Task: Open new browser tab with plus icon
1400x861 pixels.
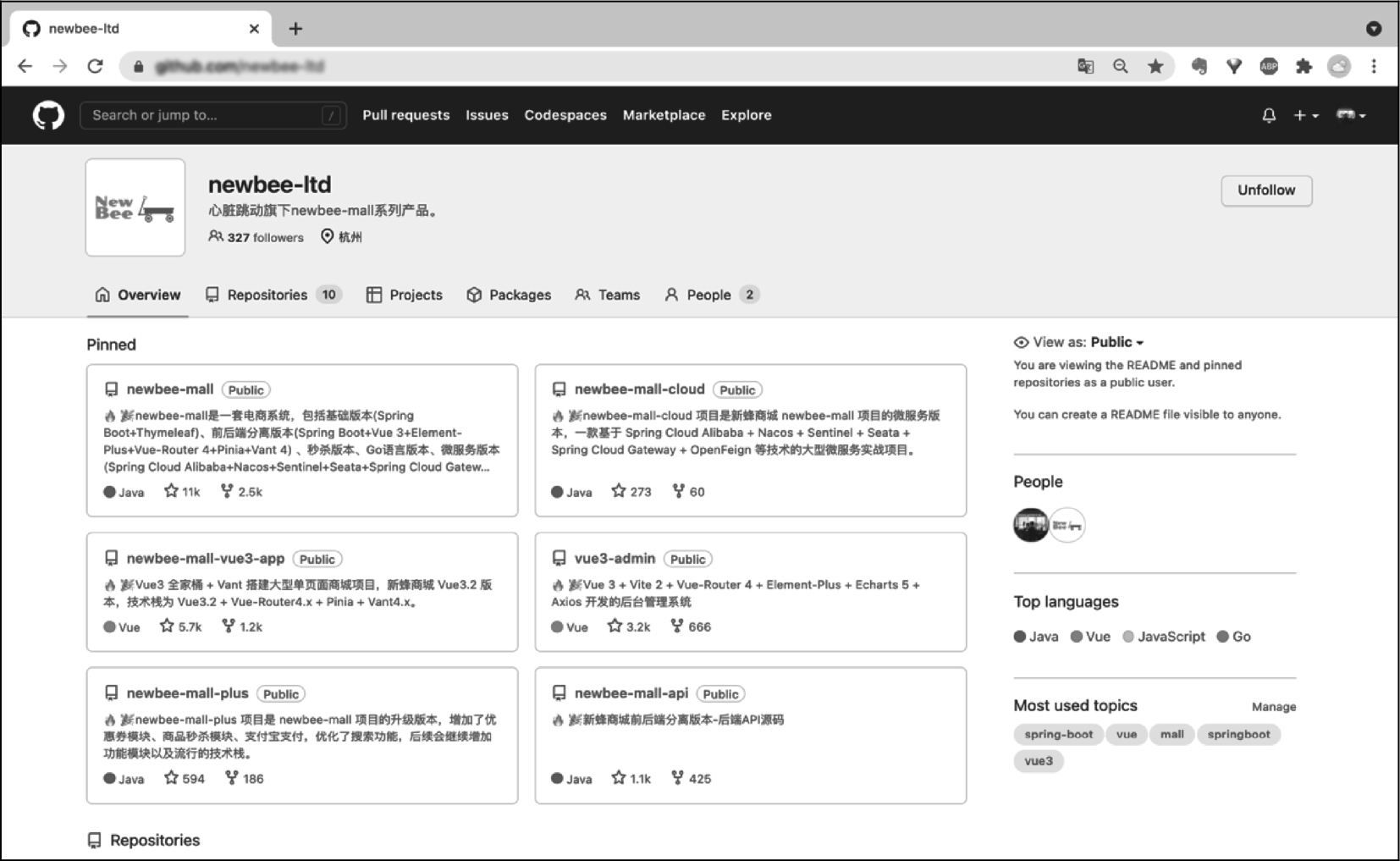Action: click(x=295, y=29)
